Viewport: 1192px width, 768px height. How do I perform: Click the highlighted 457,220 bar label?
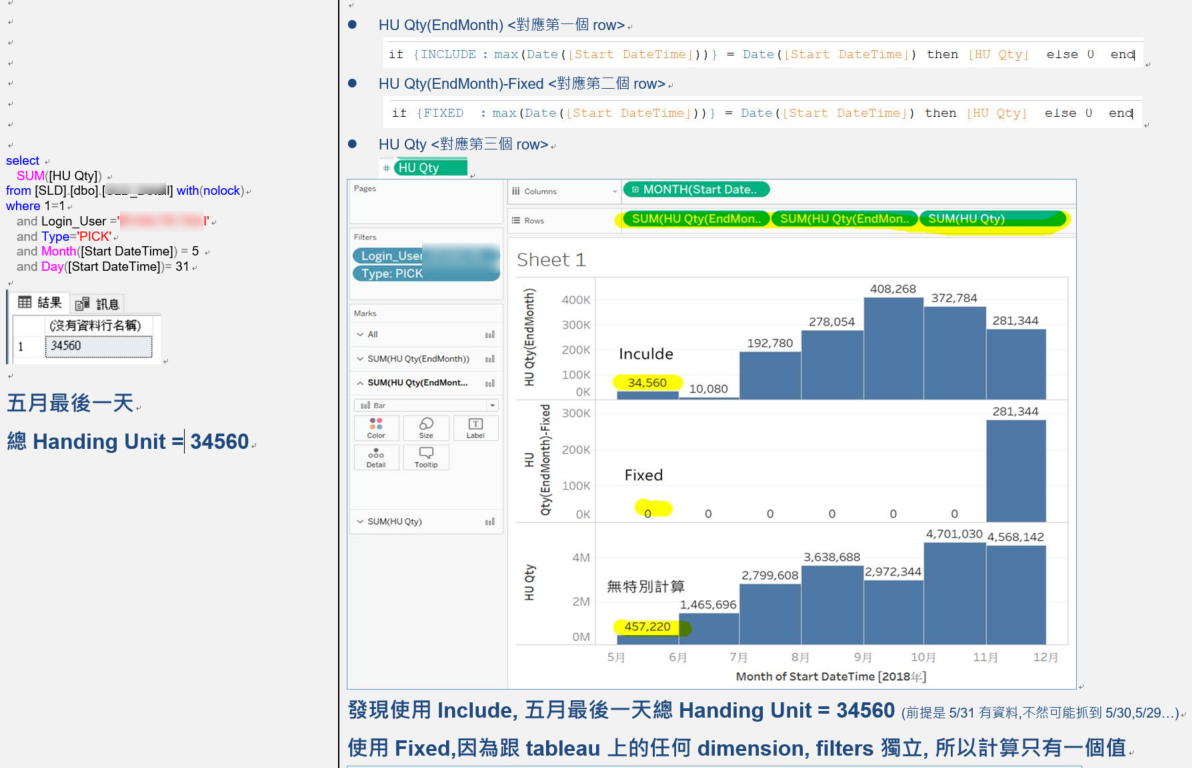647,627
